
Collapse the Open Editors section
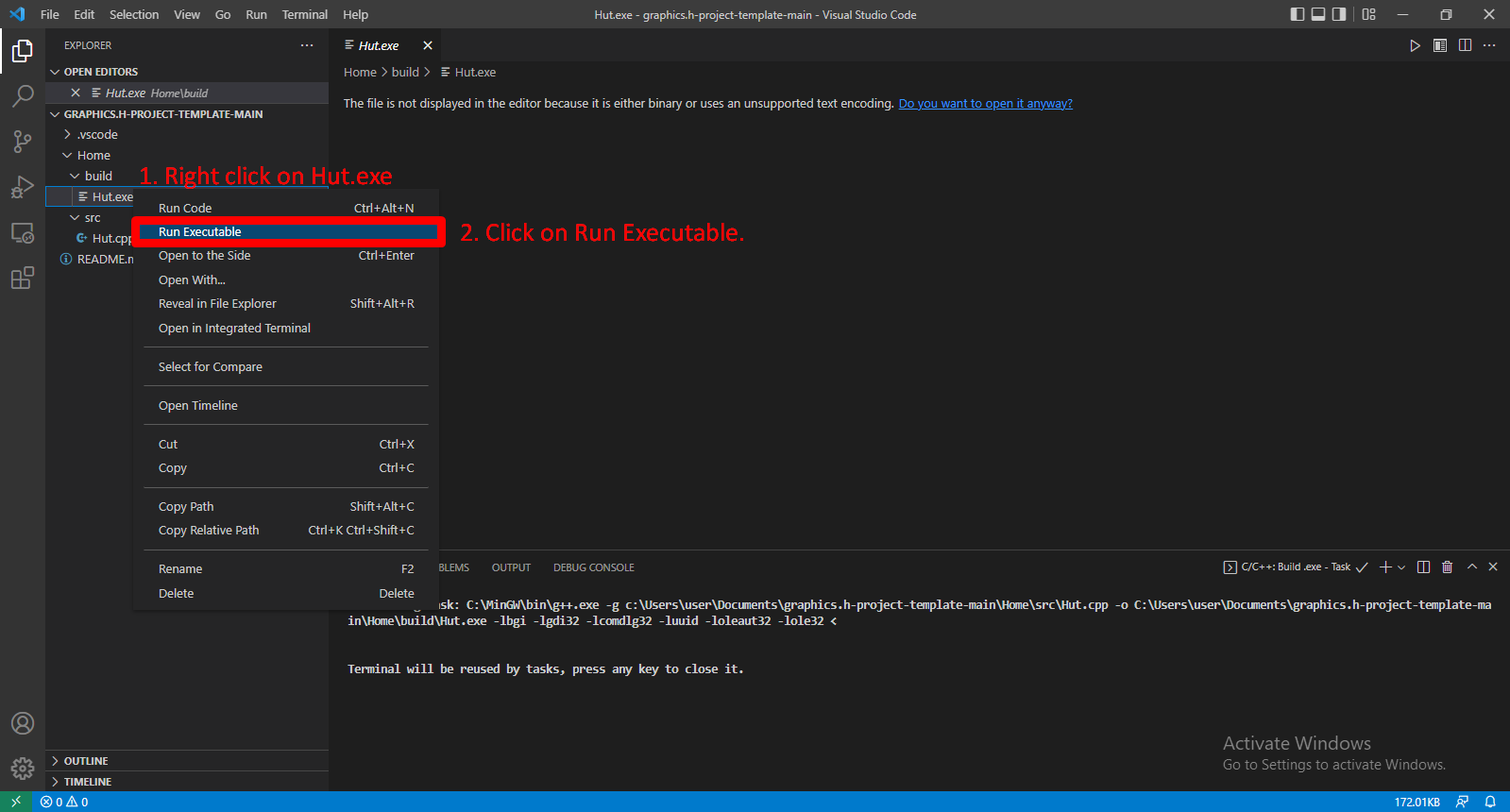pos(187,72)
